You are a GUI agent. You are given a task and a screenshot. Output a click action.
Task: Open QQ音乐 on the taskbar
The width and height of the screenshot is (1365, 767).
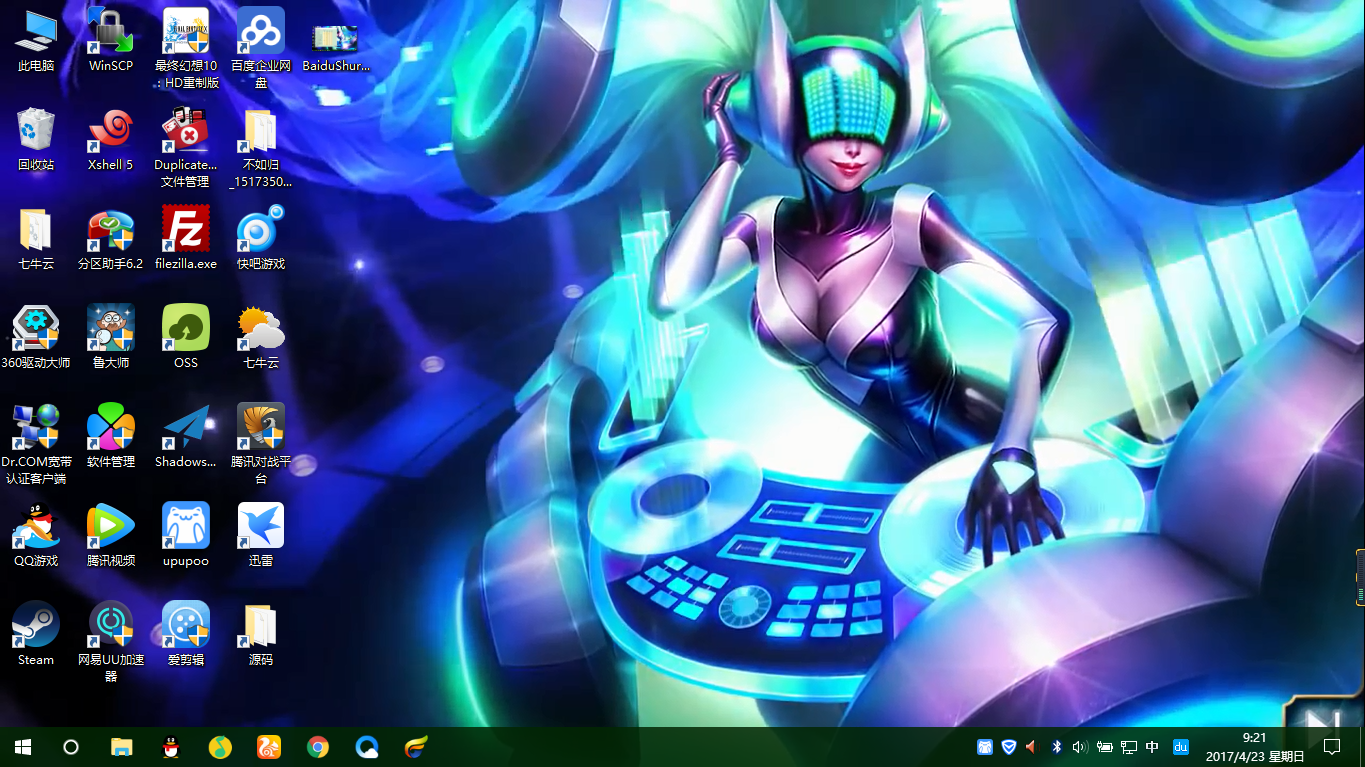click(x=220, y=747)
